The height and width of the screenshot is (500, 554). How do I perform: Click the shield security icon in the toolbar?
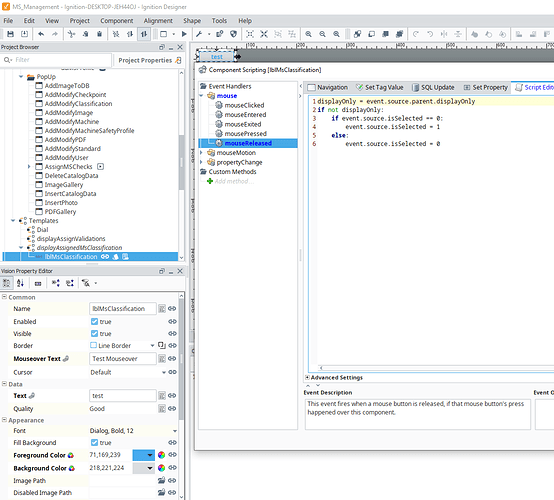[233, 34]
